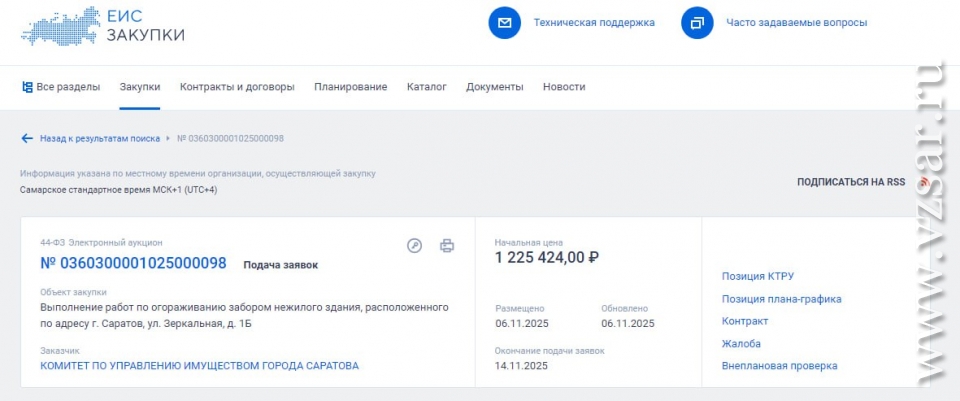This screenshot has height=401, width=960.
Task: Click the print form printer icon
Action: click(x=447, y=245)
